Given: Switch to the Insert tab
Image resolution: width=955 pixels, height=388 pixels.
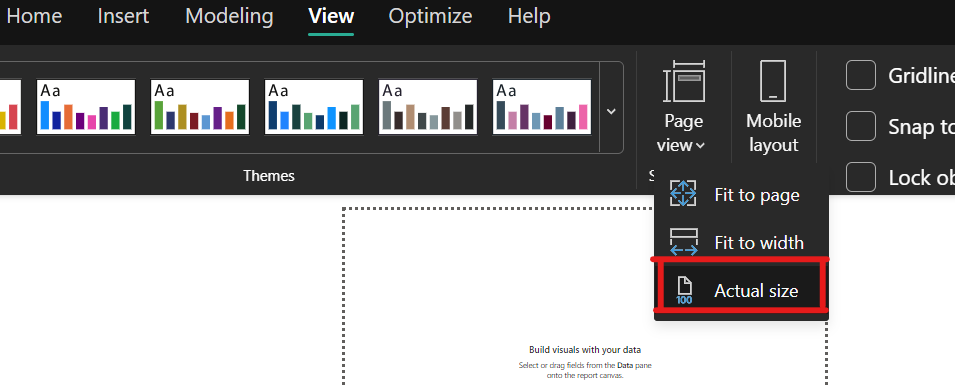Looking at the screenshot, I should (x=123, y=16).
